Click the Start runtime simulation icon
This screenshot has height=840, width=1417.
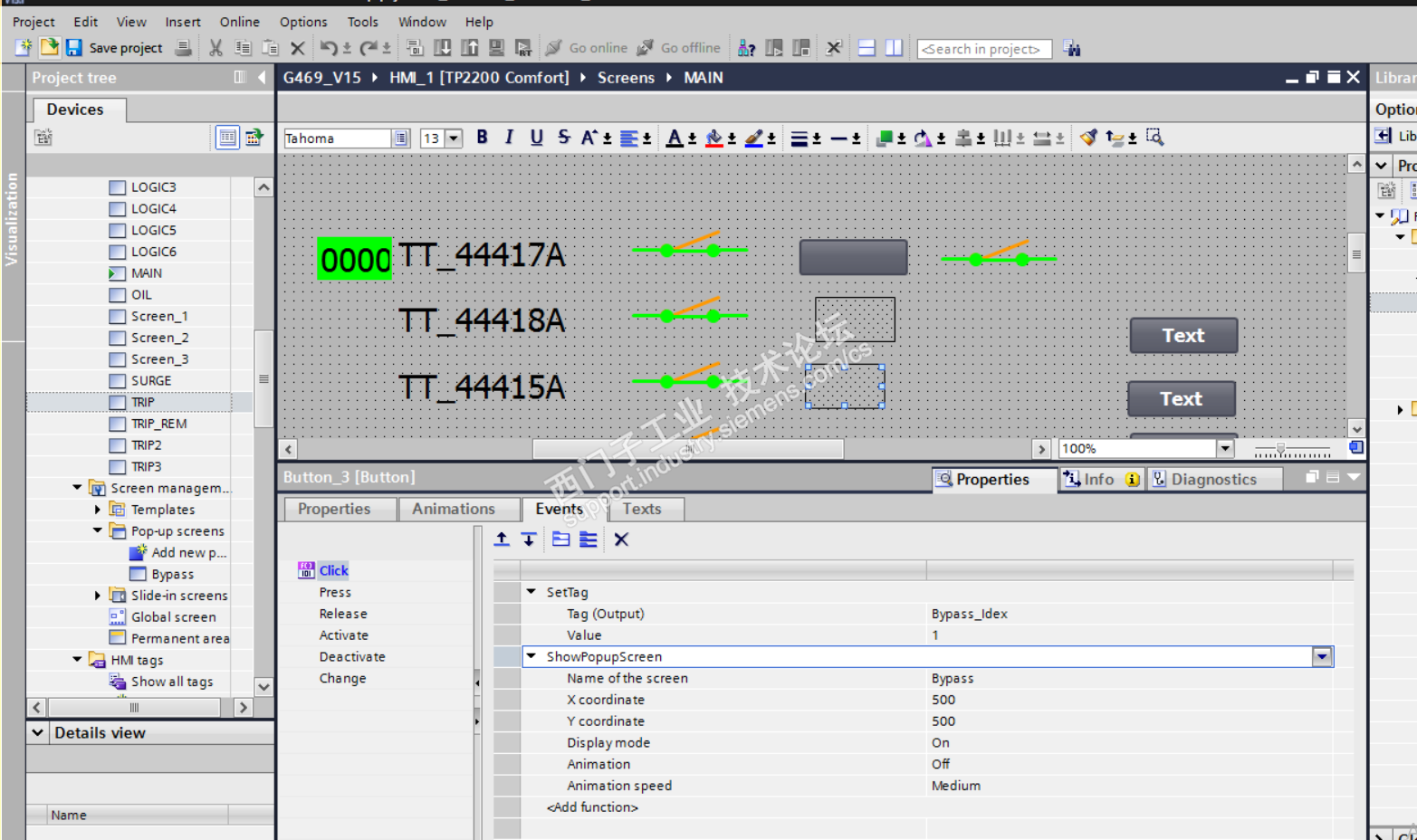(523, 48)
